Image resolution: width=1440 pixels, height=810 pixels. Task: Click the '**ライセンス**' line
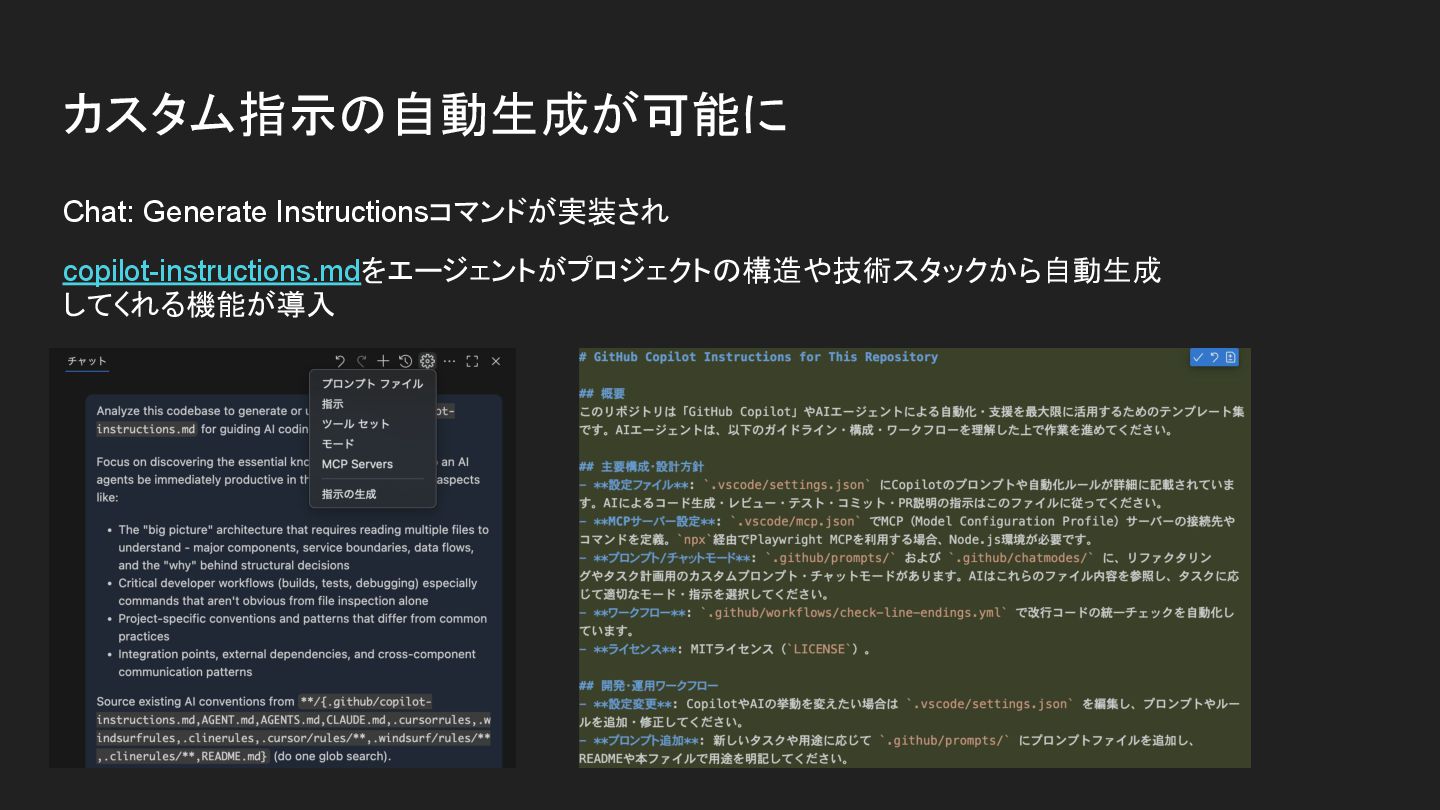tap(725, 649)
